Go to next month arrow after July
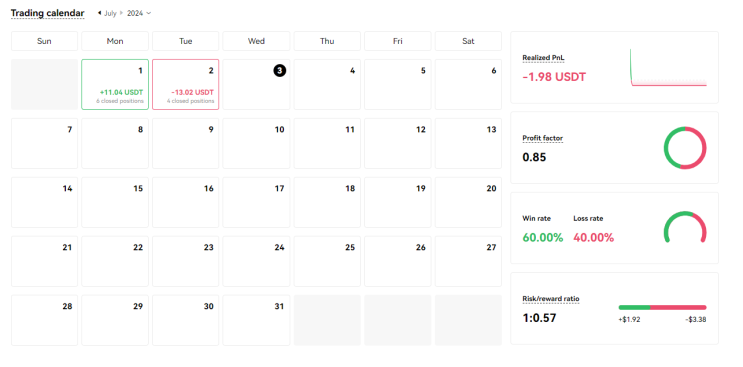The image size is (743, 367). click(121, 13)
